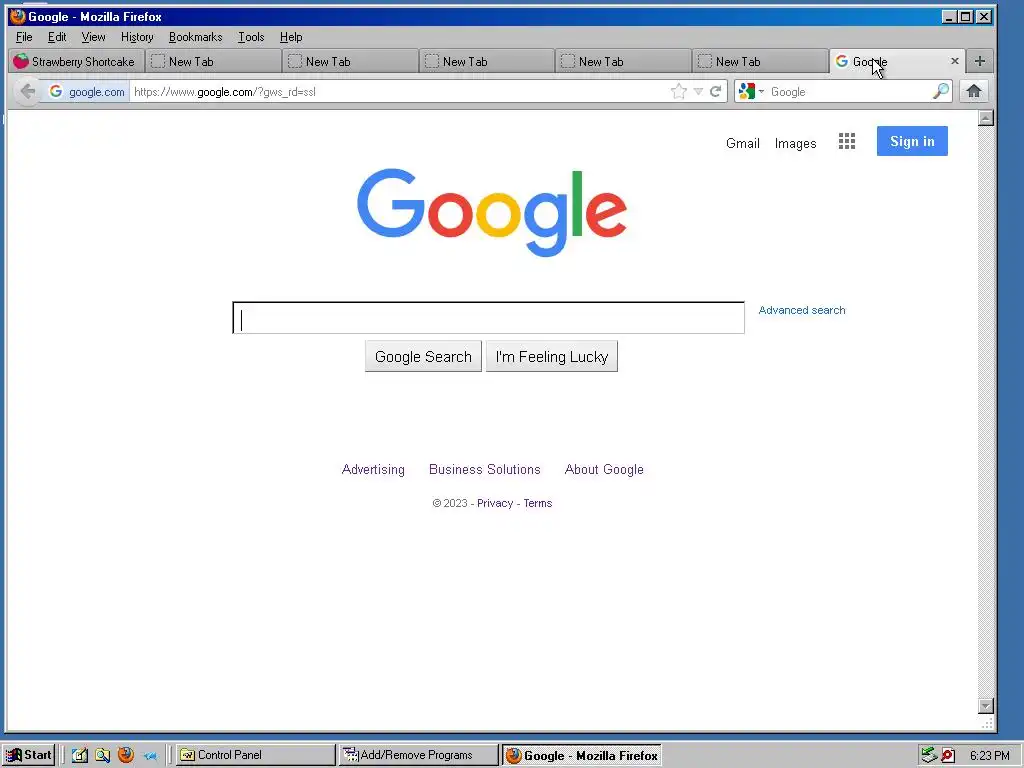Launch Firefox from the quick launch bar

pyautogui.click(x=125, y=755)
